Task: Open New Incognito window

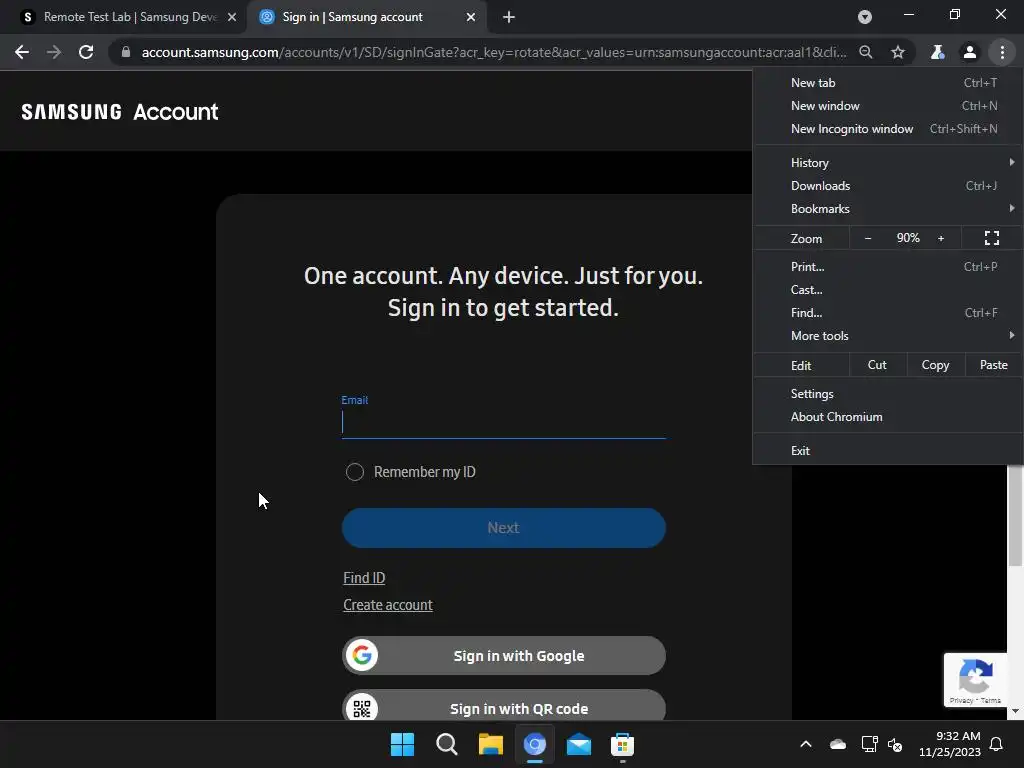Action: pyautogui.click(x=888, y=129)
